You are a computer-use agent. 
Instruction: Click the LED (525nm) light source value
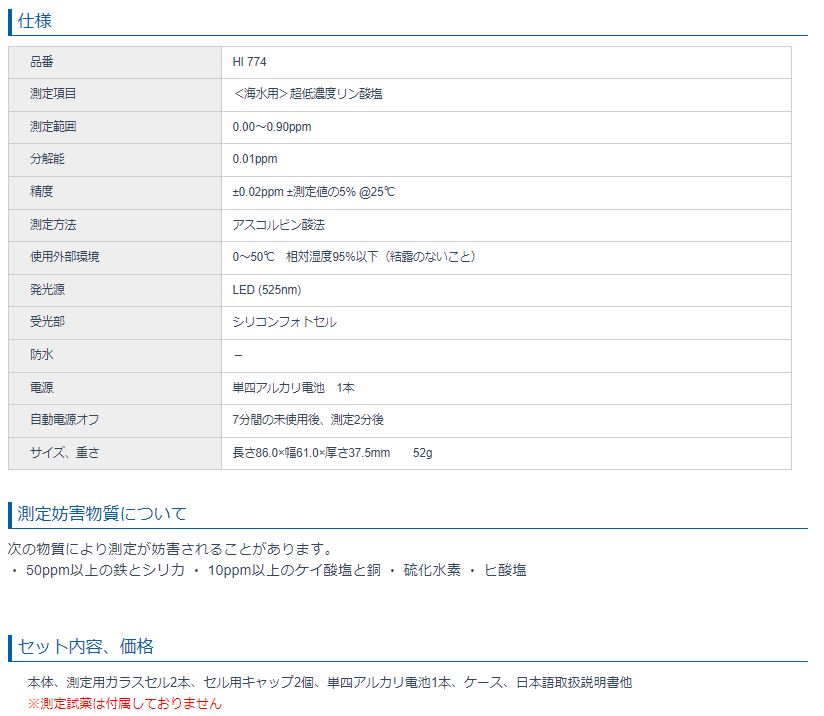(x=266, y=290)
